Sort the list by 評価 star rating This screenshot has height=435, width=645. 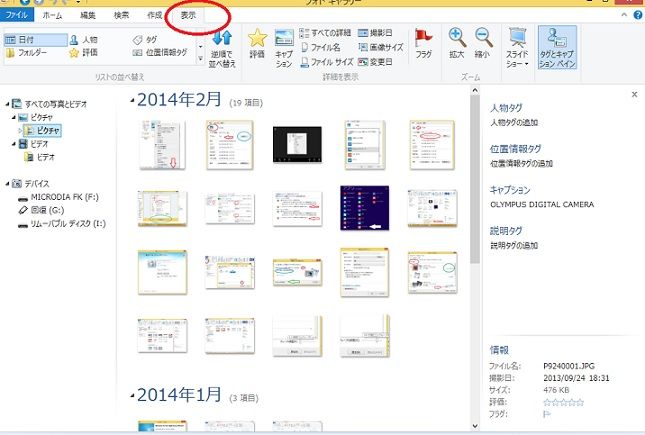tap(84, 53)
